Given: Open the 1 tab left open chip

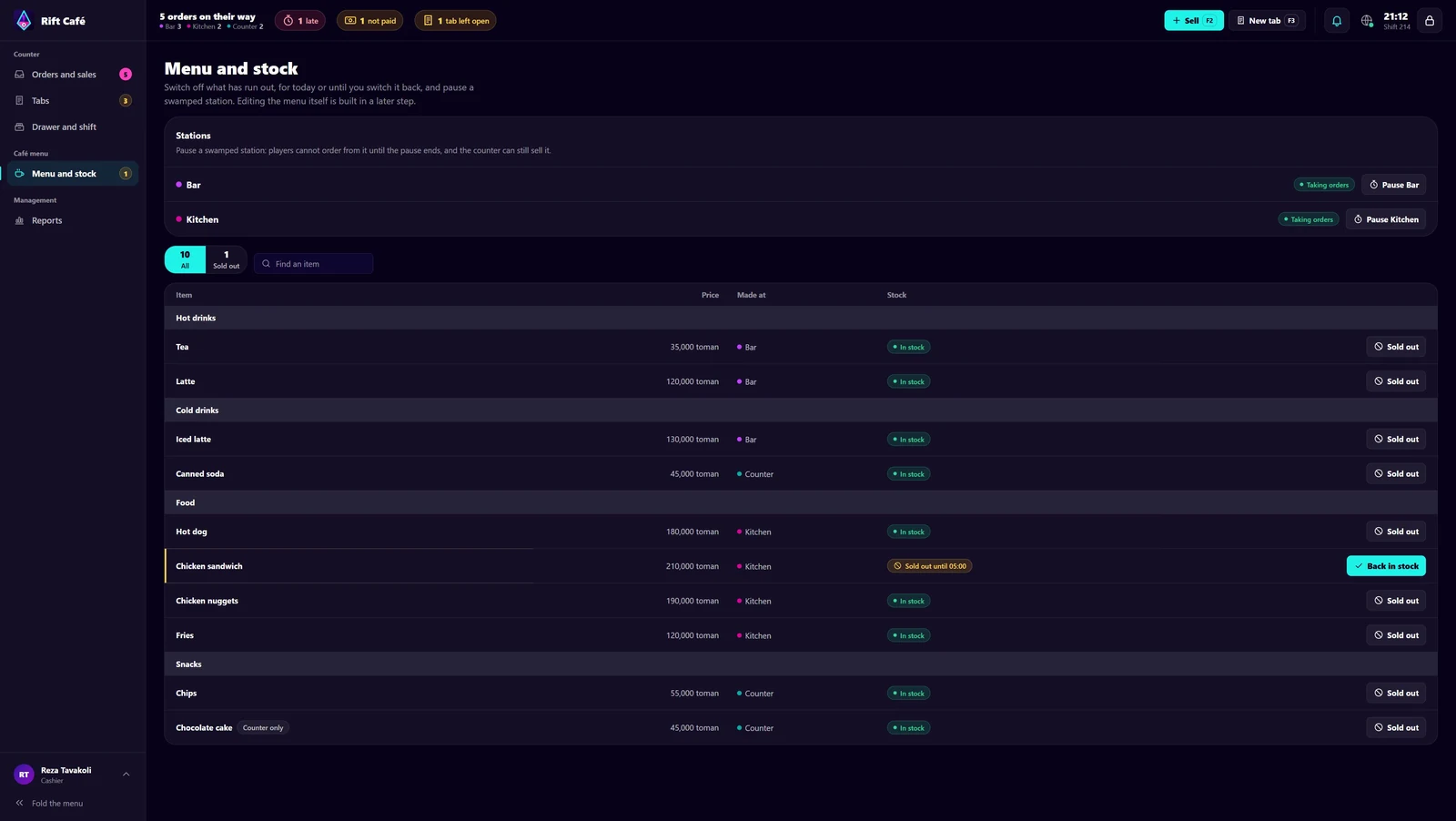Looking at the screenshot, I should click(455, 20).
